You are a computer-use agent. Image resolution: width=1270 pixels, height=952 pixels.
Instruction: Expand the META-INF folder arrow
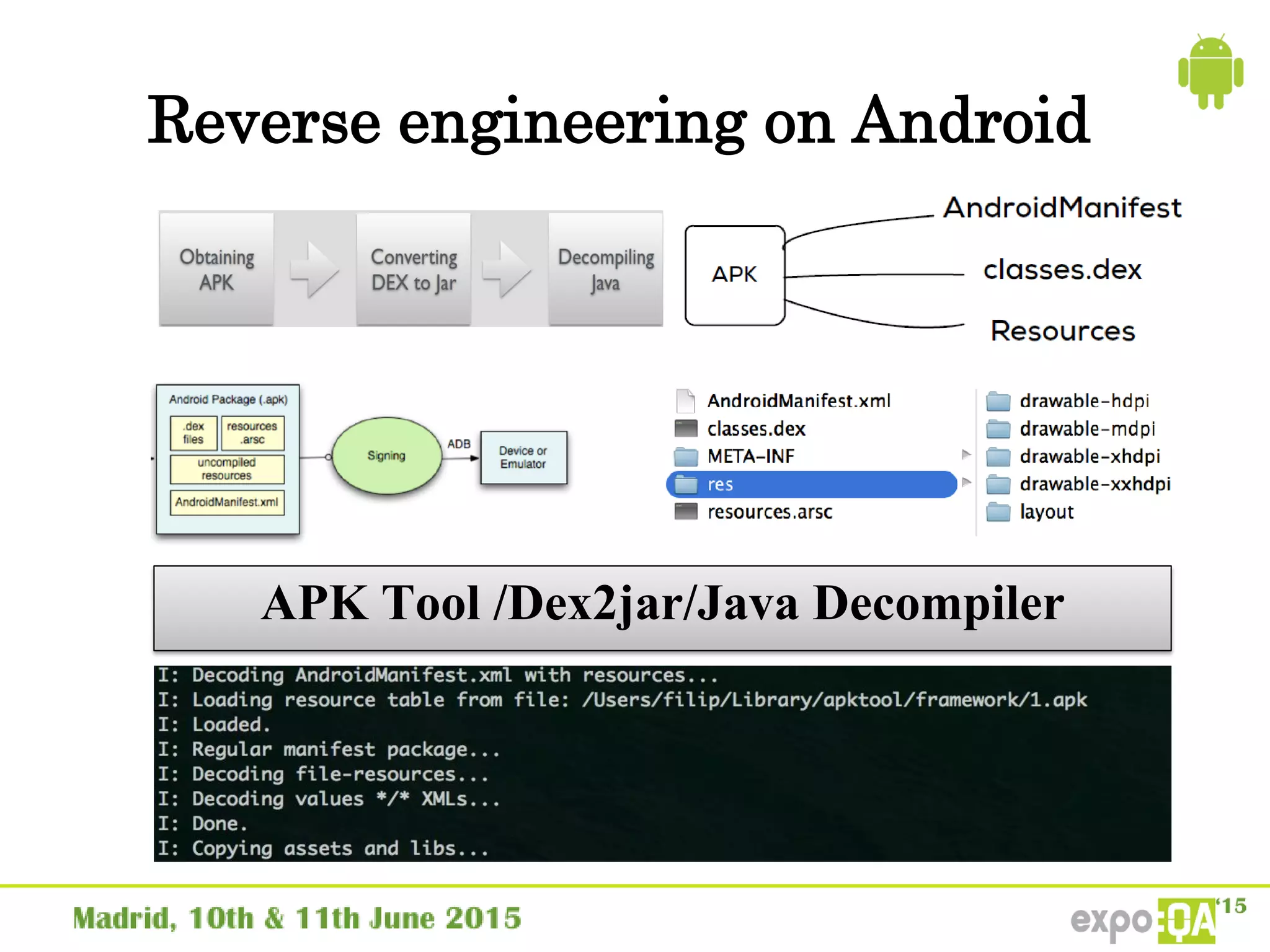click(x=966, y=455)
